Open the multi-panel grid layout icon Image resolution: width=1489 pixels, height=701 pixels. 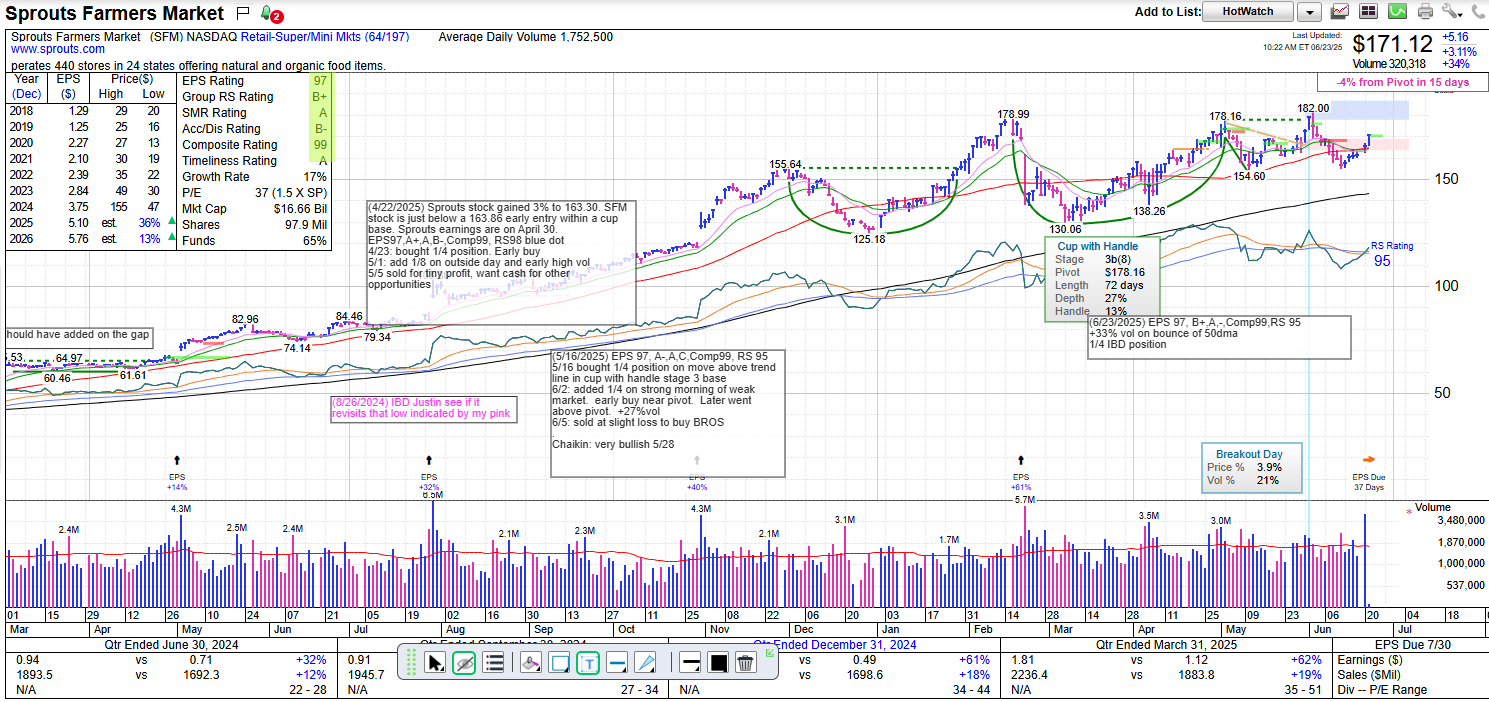[1368, 11]
